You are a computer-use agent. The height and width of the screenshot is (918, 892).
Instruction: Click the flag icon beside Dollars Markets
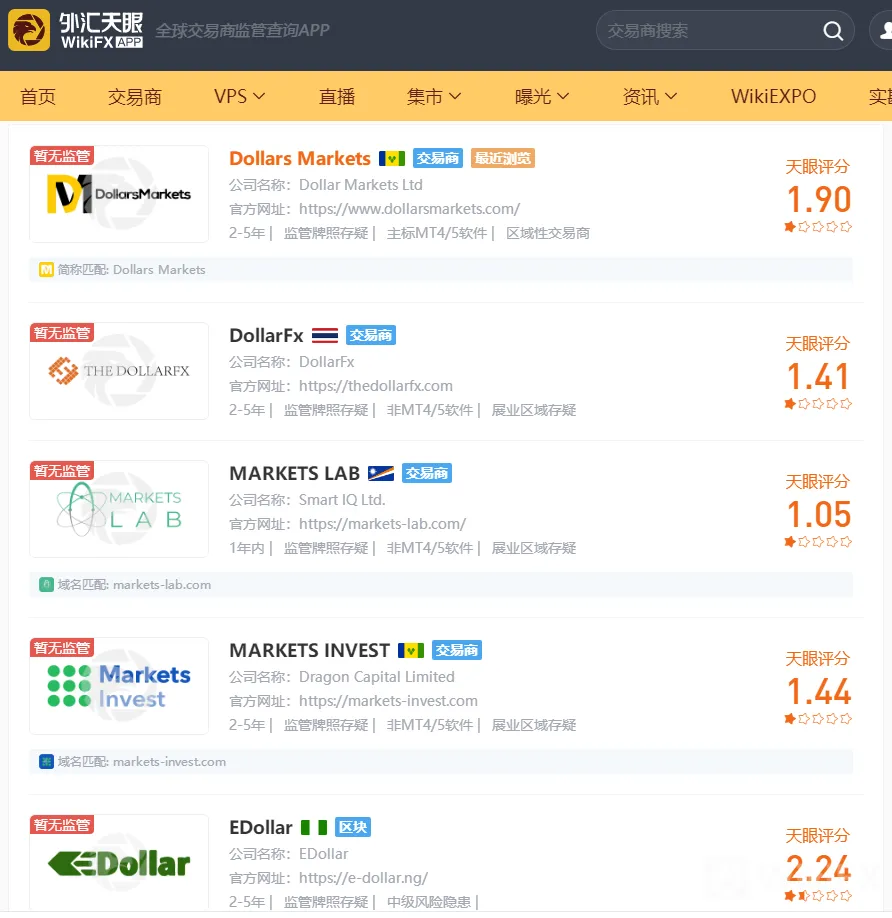point(392,158)
